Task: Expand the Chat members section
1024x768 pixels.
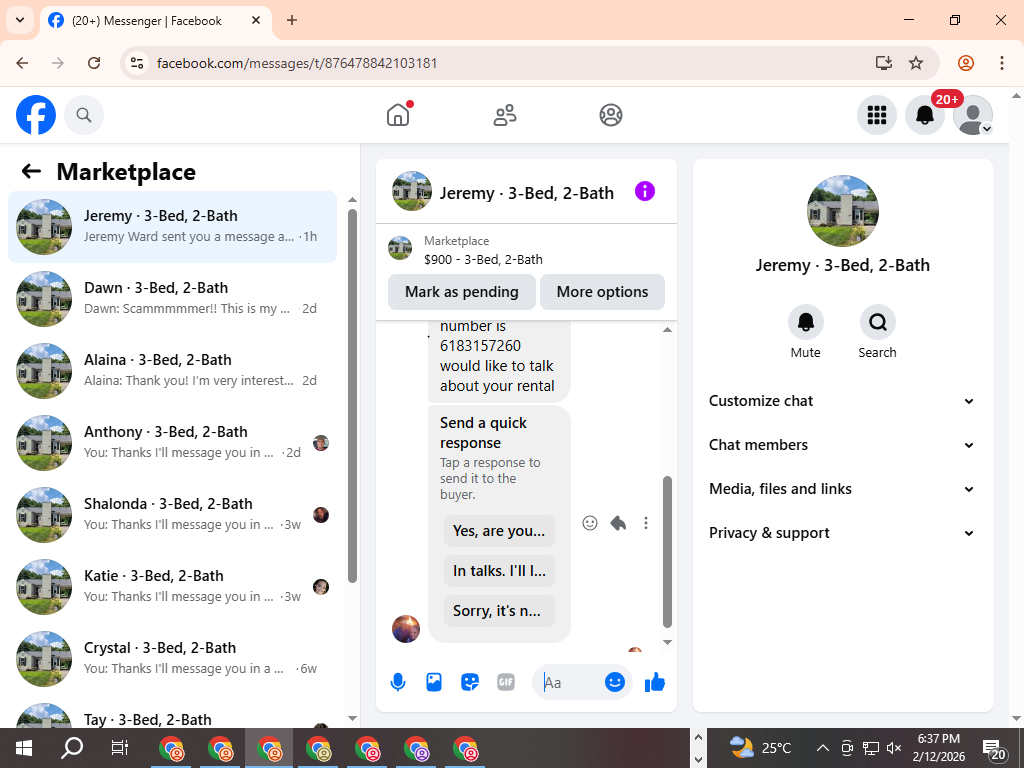Action: pyautogui.click(x=842, y=445)
